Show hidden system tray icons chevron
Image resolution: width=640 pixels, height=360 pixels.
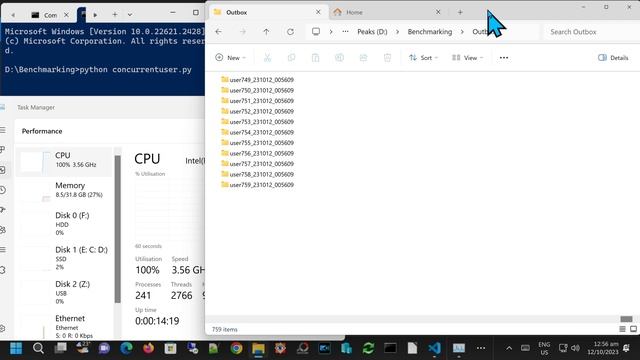click(509, 348)
